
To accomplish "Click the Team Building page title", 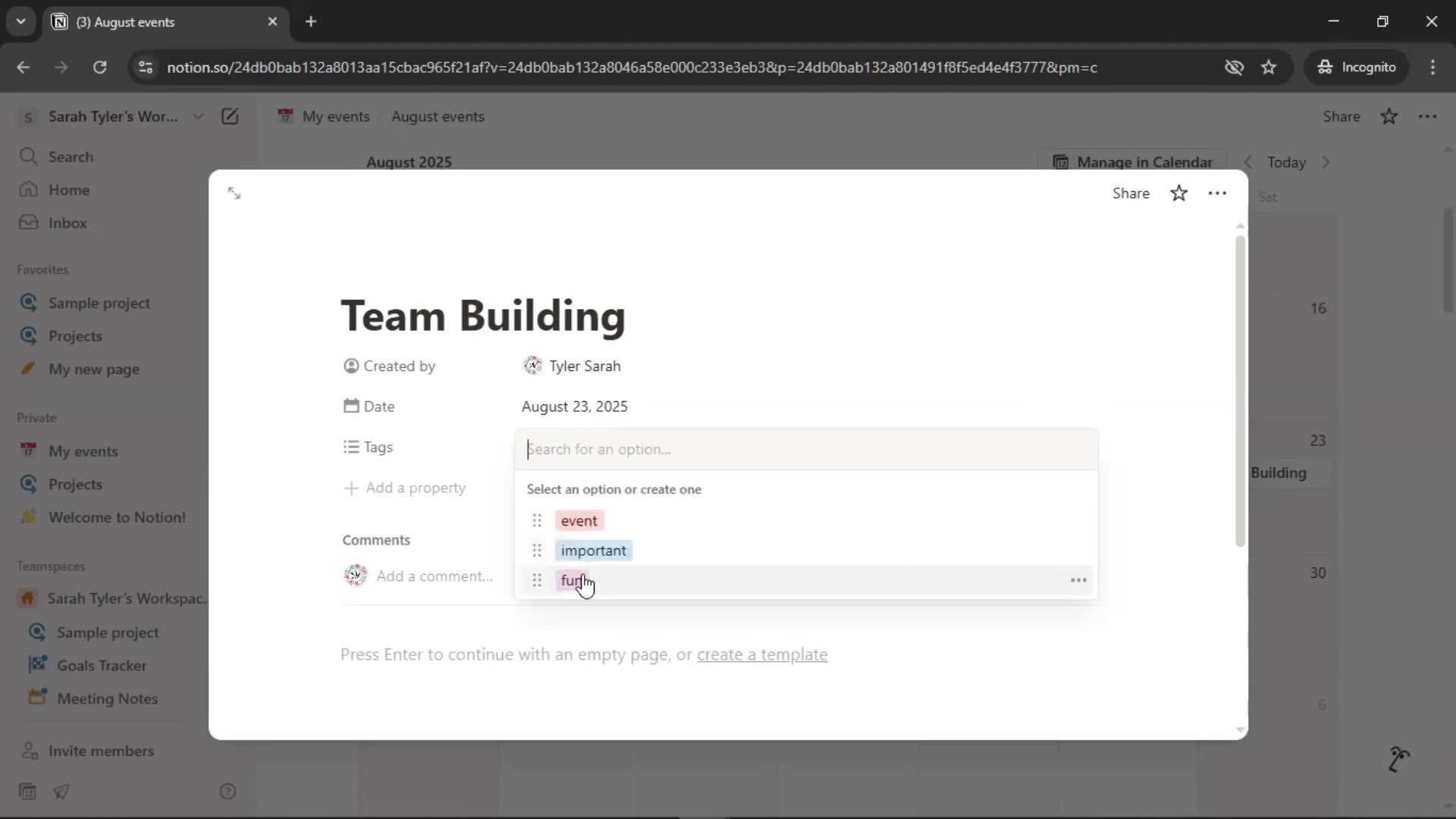I will click(483, 315).
